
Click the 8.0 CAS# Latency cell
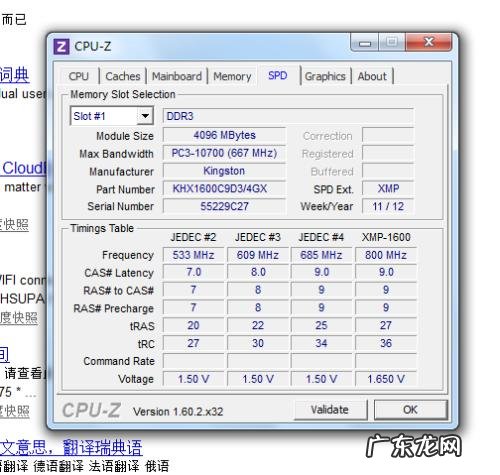258,272
